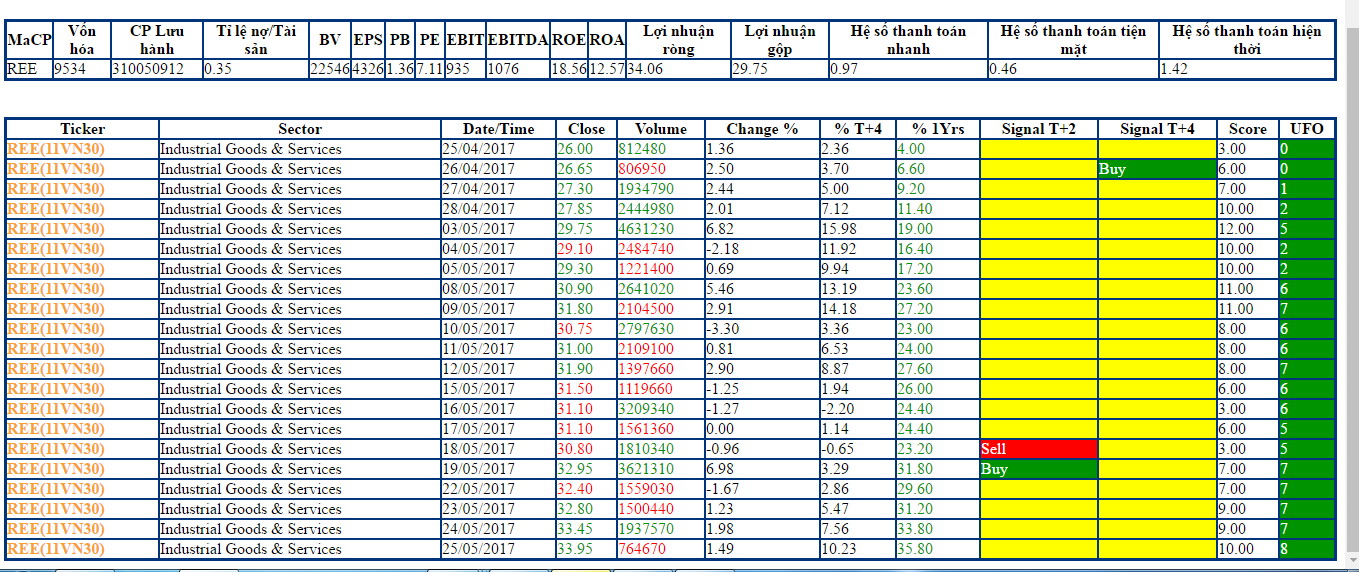Screen dimensions: 1359x572
Task: Select the PE value 7.11
Action: [x=430, y=69]
